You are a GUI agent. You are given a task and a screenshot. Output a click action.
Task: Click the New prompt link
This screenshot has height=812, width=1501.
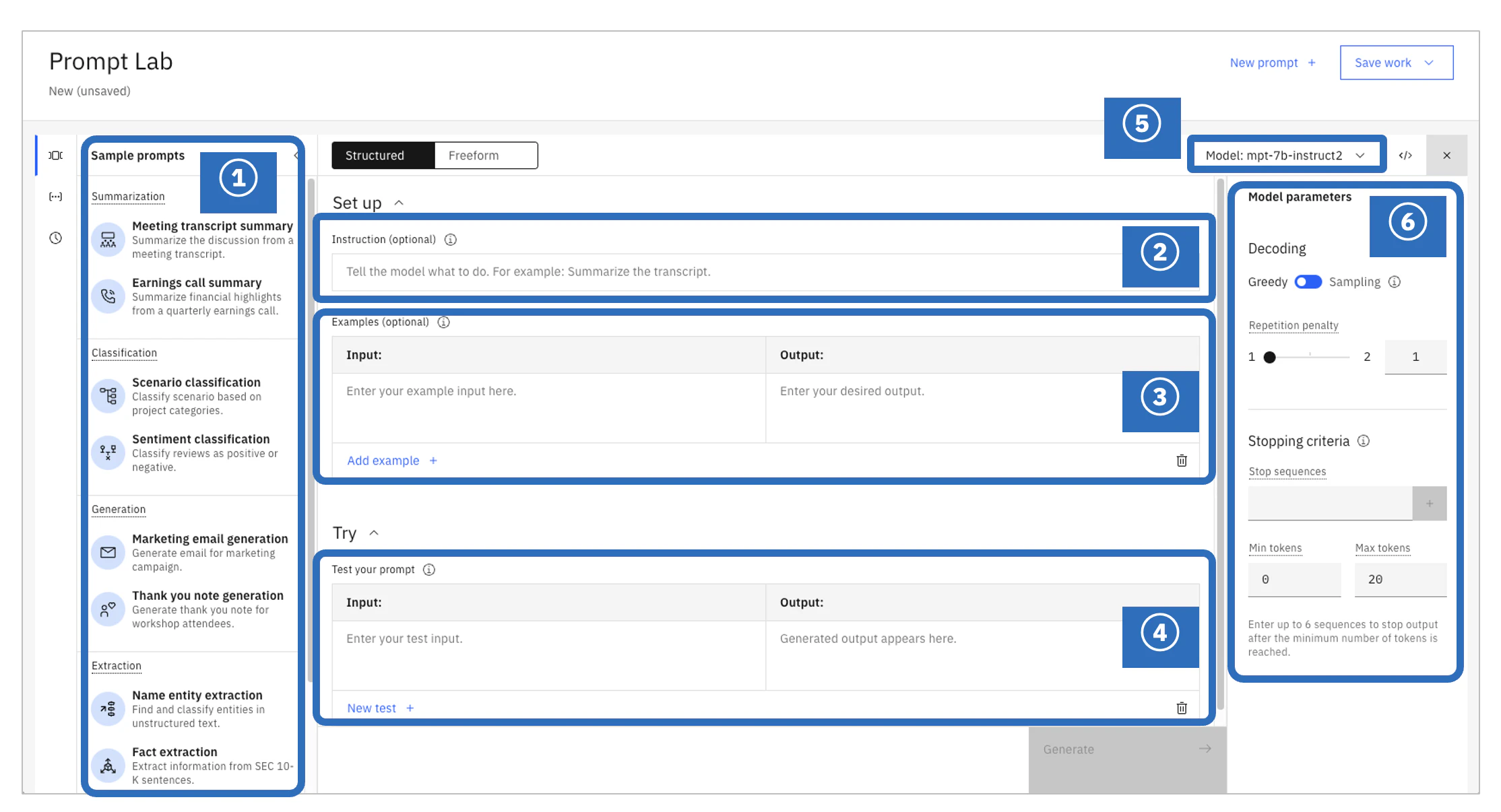(x=1273, y=63)
